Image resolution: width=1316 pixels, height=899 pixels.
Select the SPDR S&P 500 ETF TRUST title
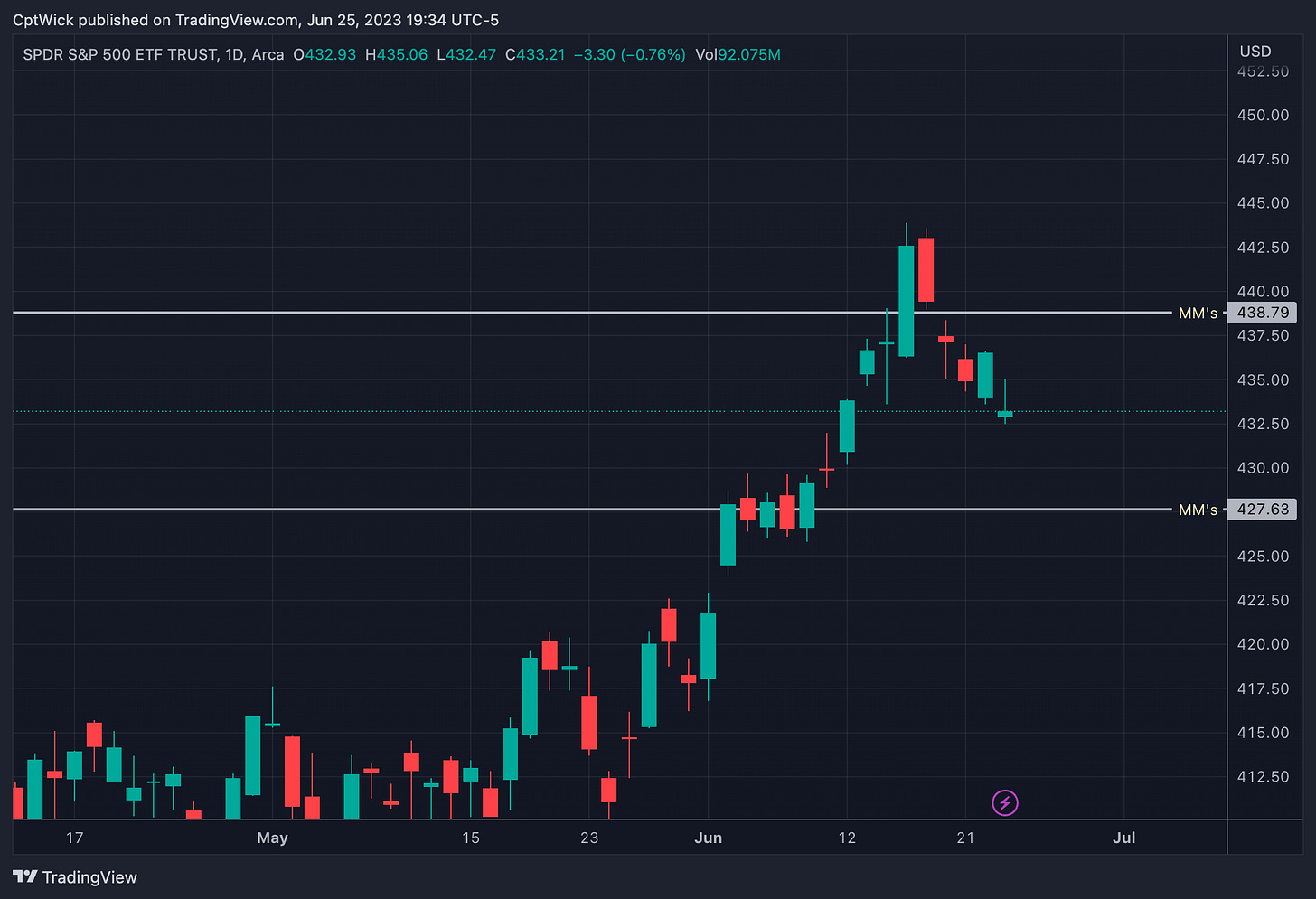click(x=120, y=54)
